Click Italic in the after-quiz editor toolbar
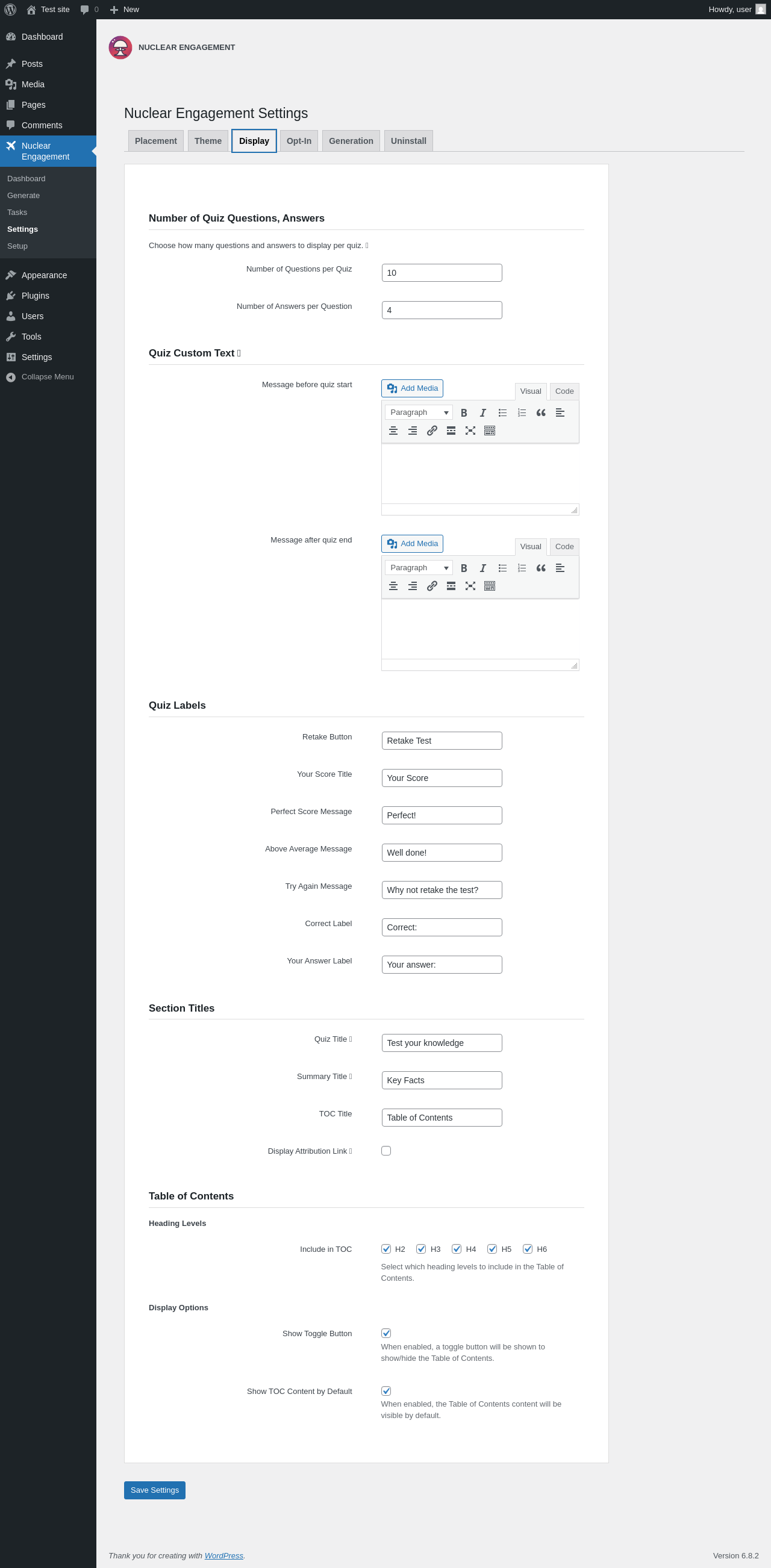This screenshot has height=1568, width=771. [x=483, y=568]
